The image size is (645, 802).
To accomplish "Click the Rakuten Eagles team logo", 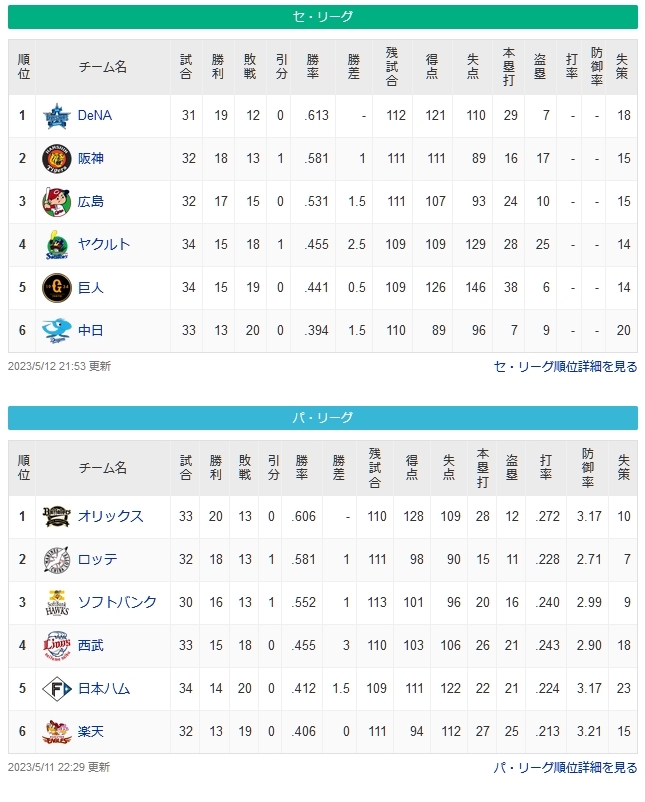I will tap(56, 732).
